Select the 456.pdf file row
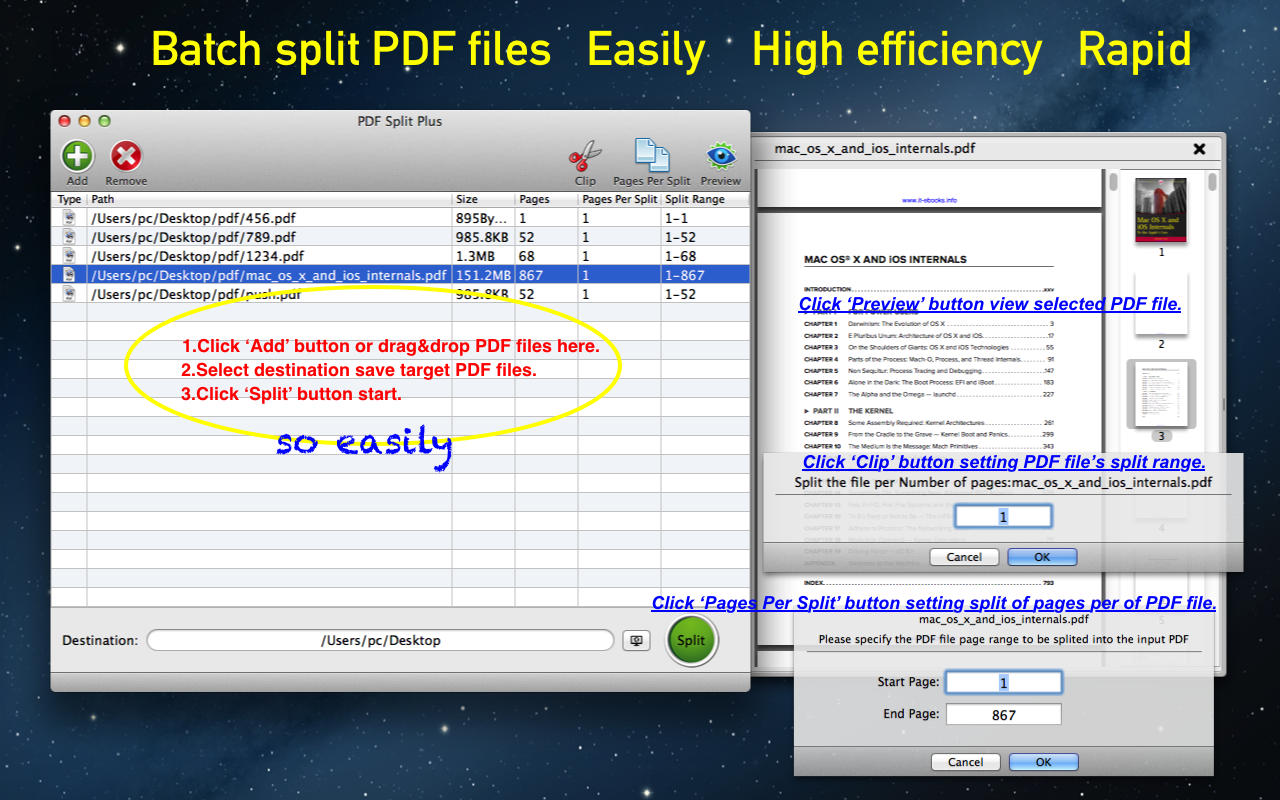The width and height of the screenshot is (1280, 800). point(400,218)
